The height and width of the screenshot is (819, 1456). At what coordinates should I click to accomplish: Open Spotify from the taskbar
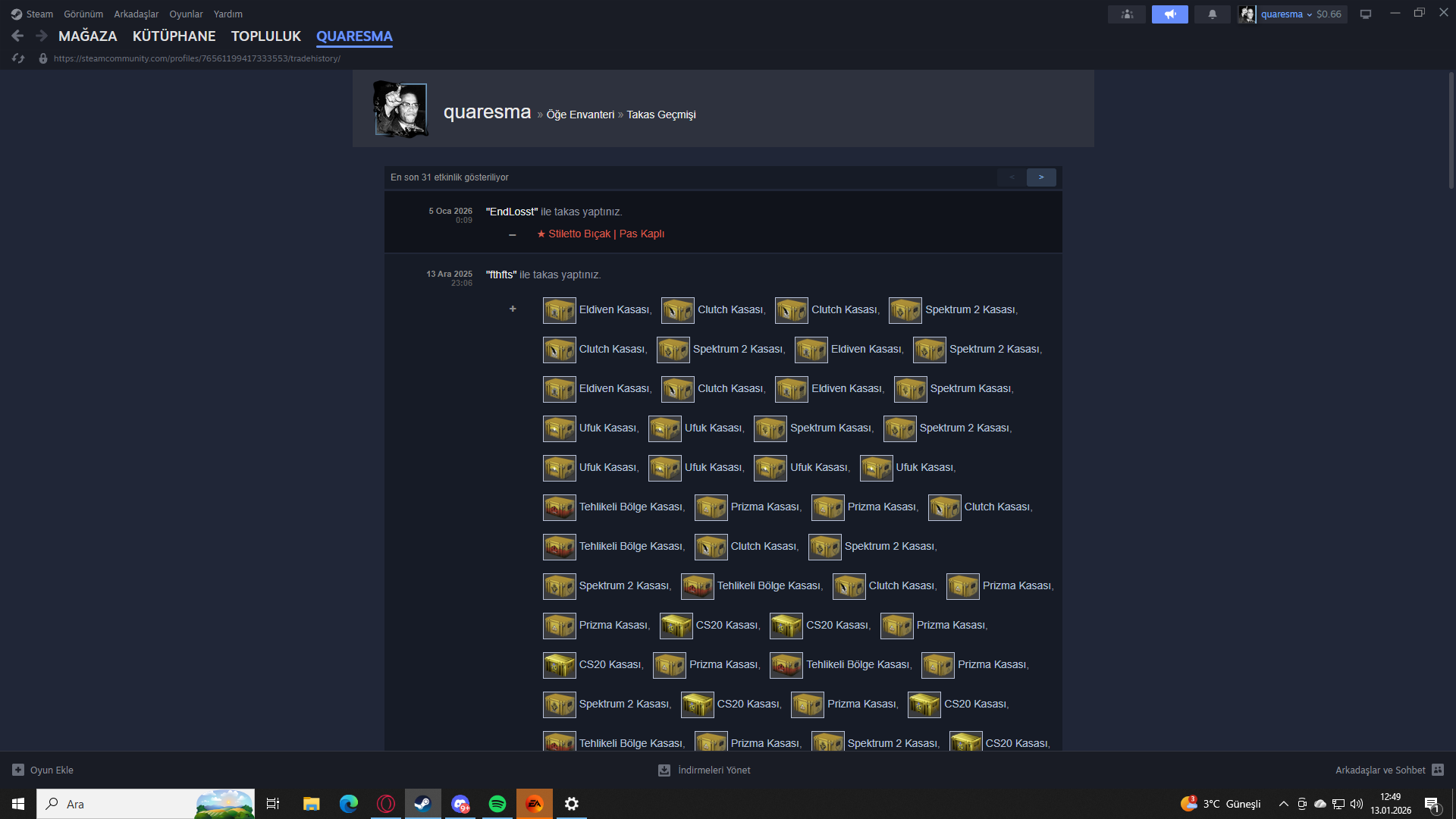click(x=497, y=804)
